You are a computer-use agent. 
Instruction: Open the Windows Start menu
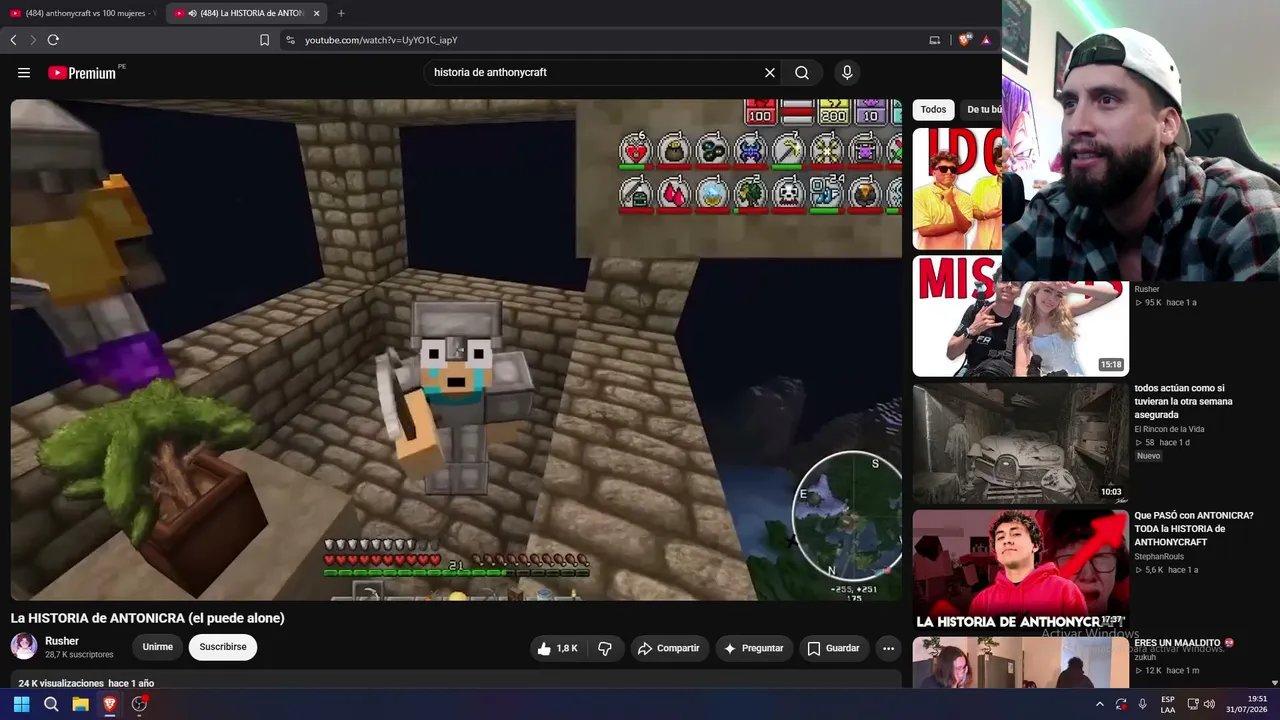[20, 704]
